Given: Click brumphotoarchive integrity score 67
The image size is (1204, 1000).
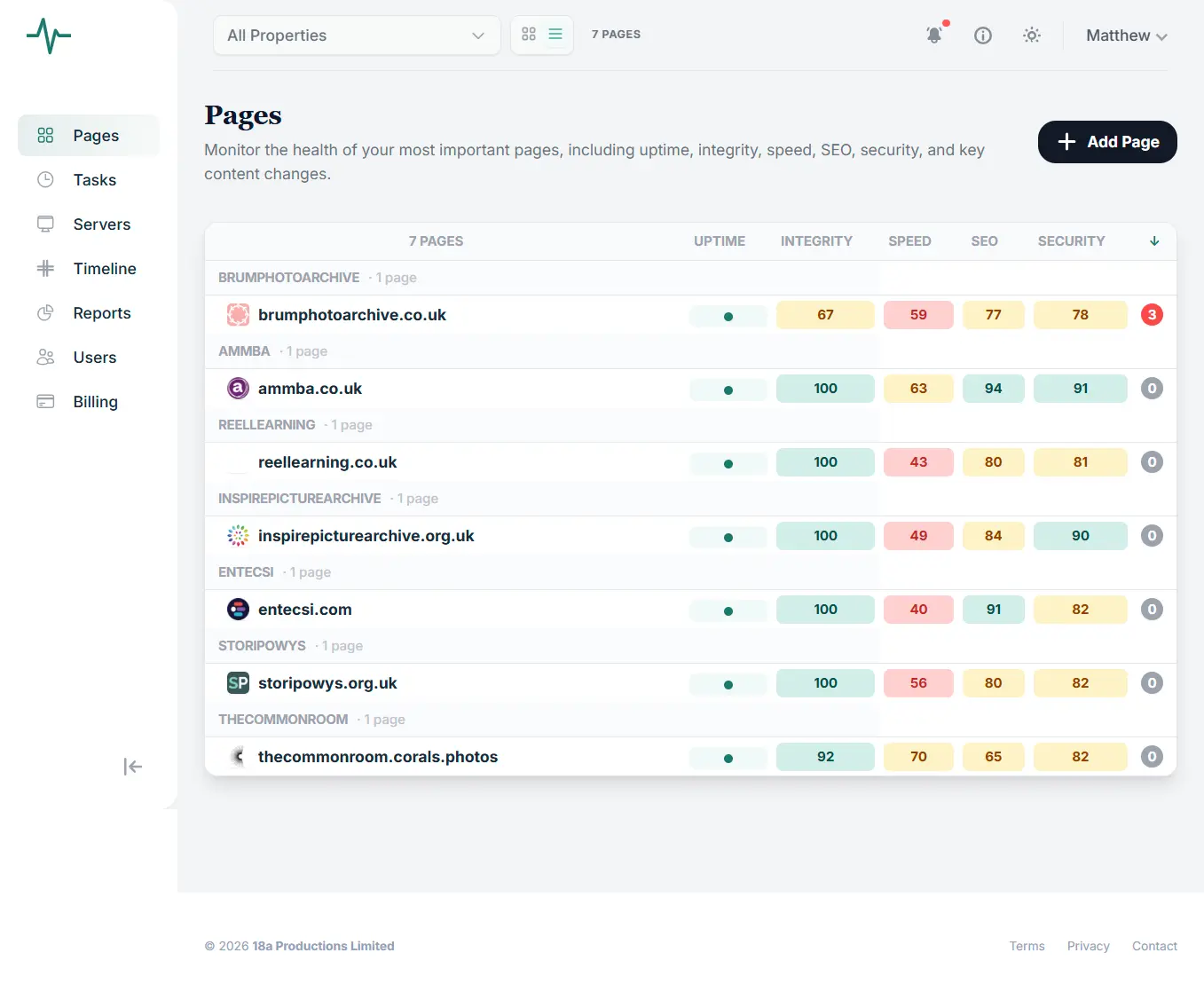Looking at the screenshot, I should coord(825,315).
